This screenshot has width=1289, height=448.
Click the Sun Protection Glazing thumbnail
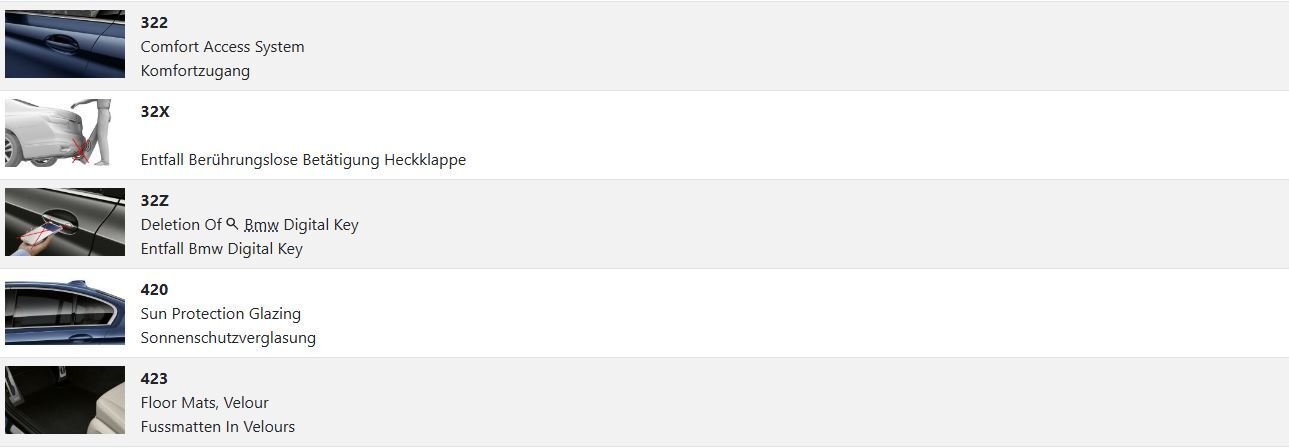(x=65, y=311)
